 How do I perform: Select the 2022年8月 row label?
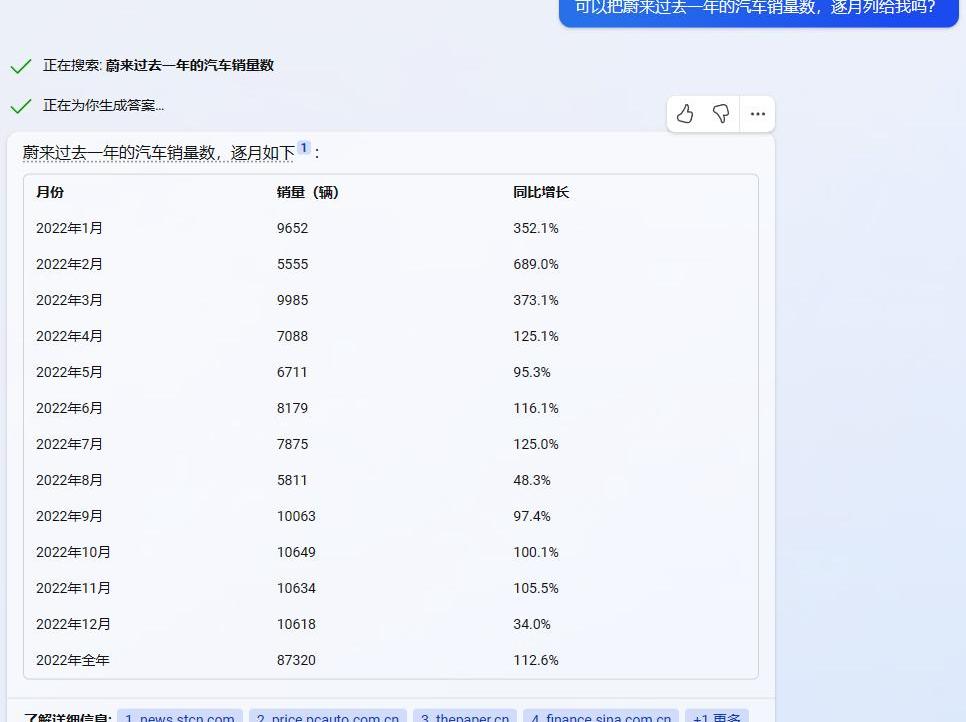pos(69,480)
